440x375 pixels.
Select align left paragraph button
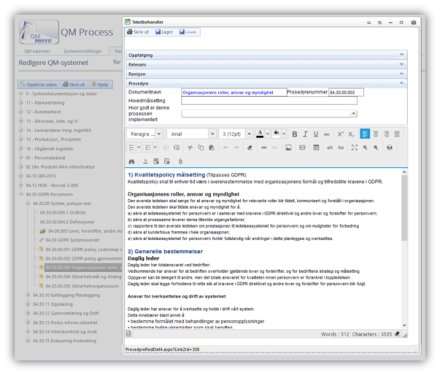click(x=365, y=134)
